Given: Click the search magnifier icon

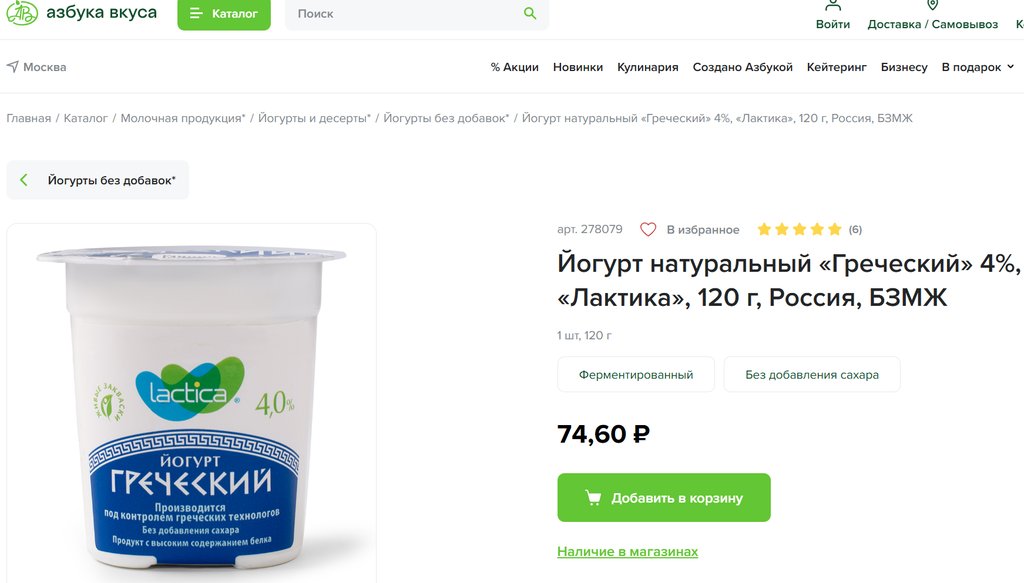Looking at the screenshot, I should tap(530, 13).
